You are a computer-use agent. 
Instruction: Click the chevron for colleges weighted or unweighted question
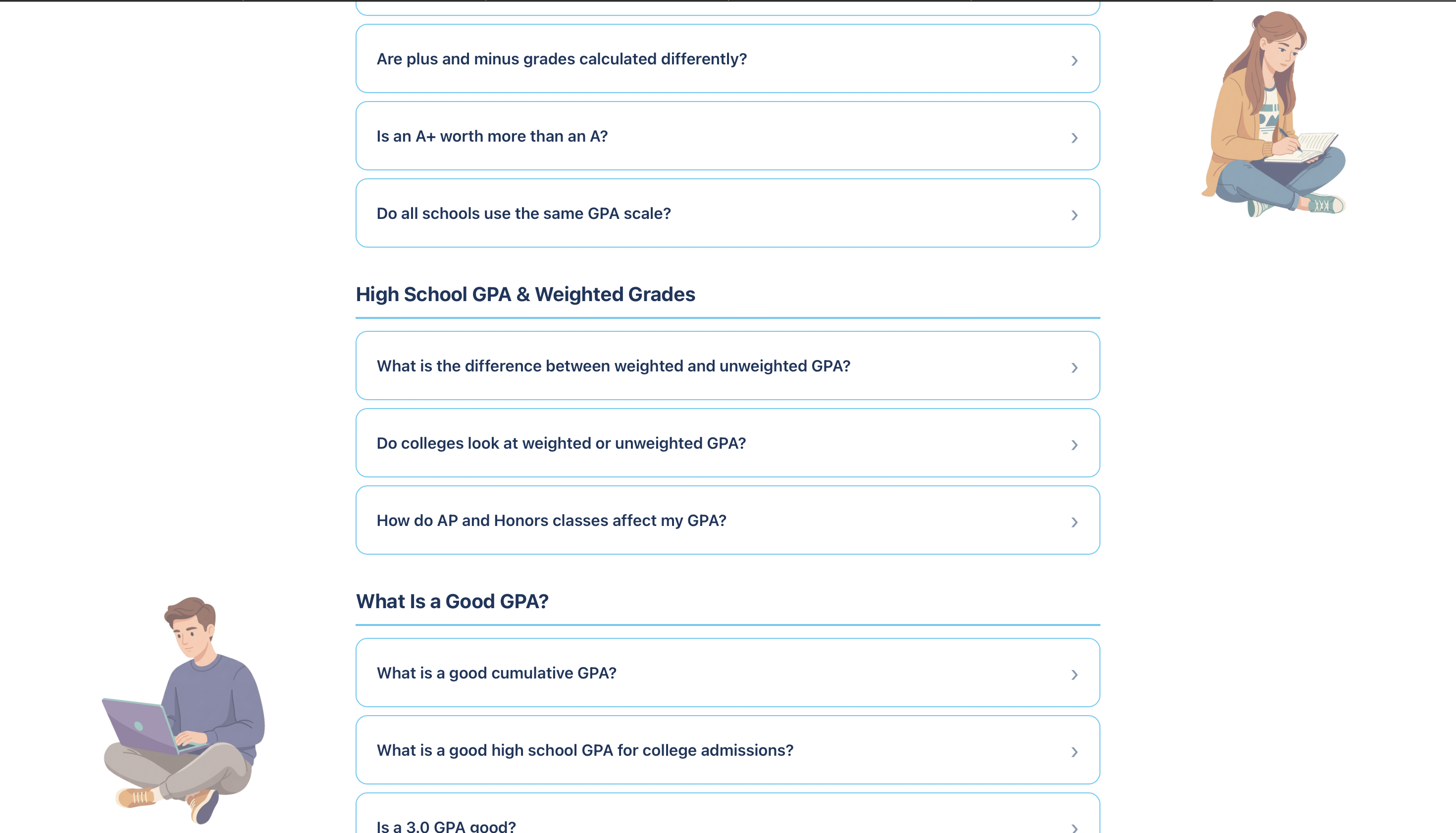tap(1074, 445)
